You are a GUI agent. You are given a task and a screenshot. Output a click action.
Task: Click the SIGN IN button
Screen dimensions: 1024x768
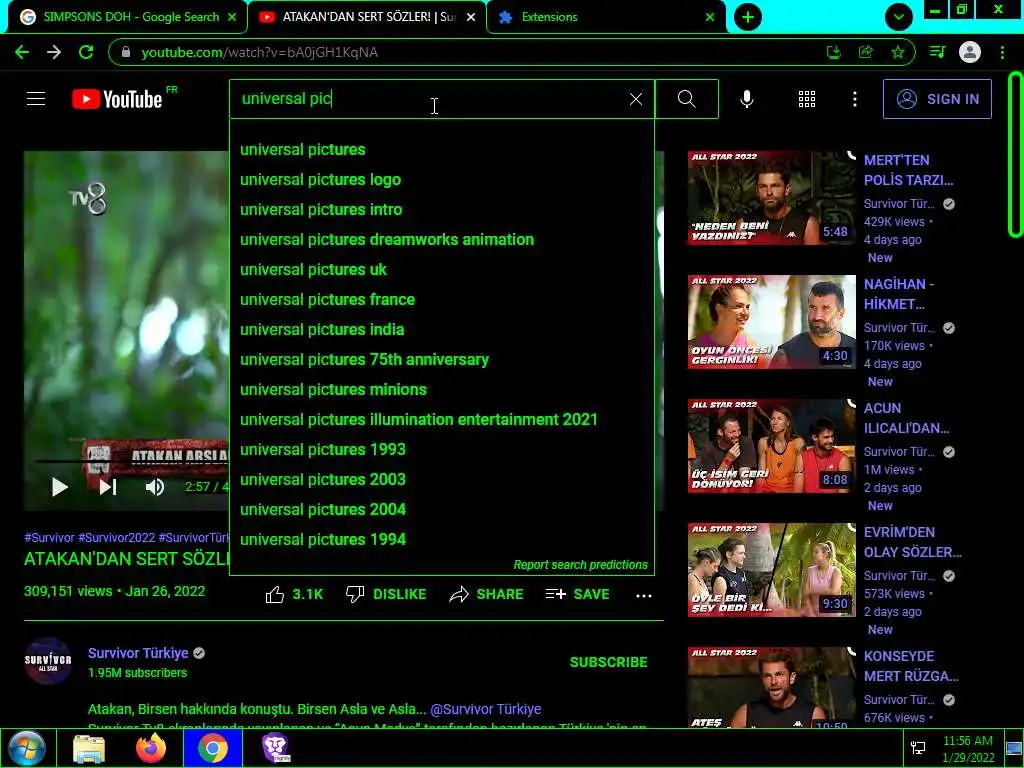point(937,99)
